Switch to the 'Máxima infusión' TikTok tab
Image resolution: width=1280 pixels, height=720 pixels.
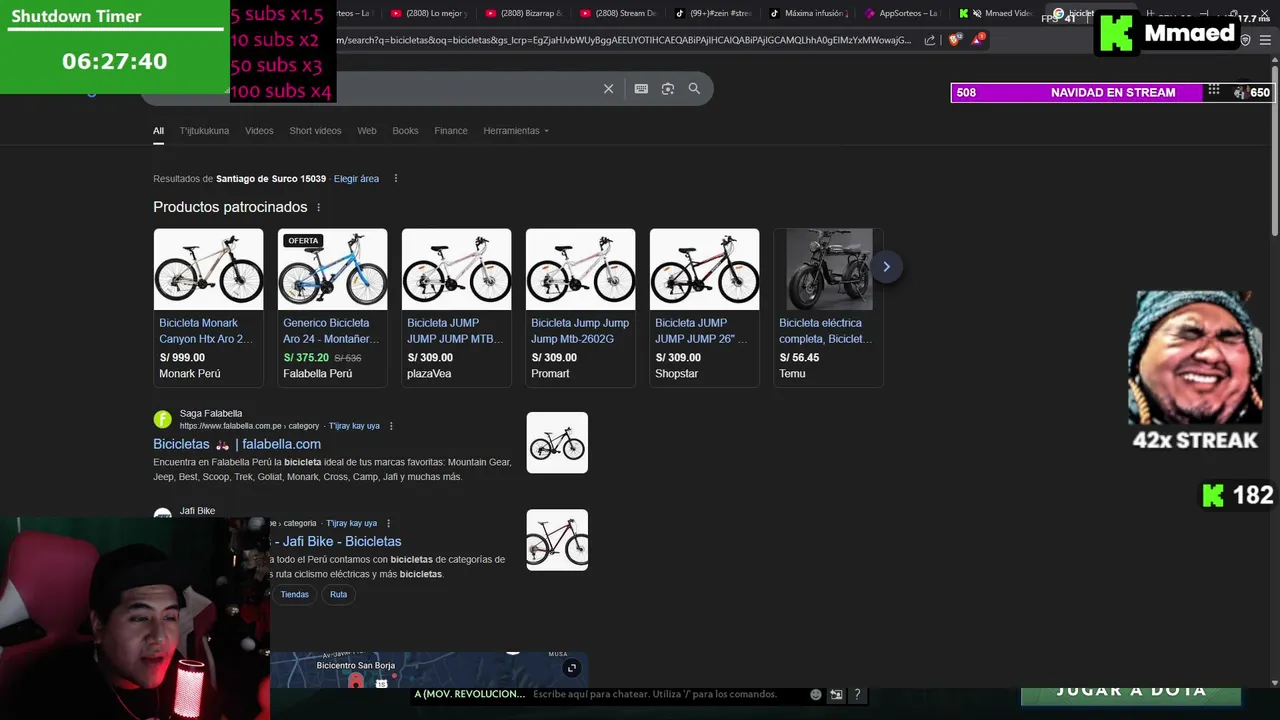tap(807, 13)
